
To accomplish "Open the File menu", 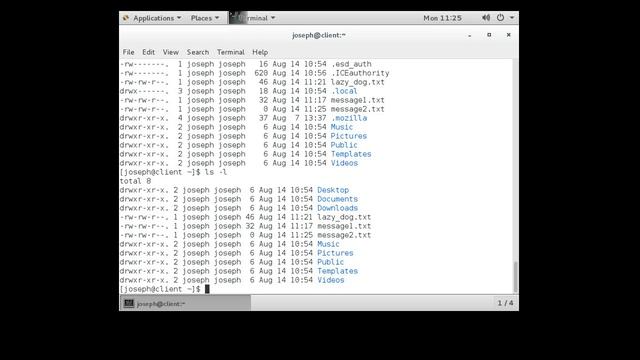I will (x=129, y=52).
